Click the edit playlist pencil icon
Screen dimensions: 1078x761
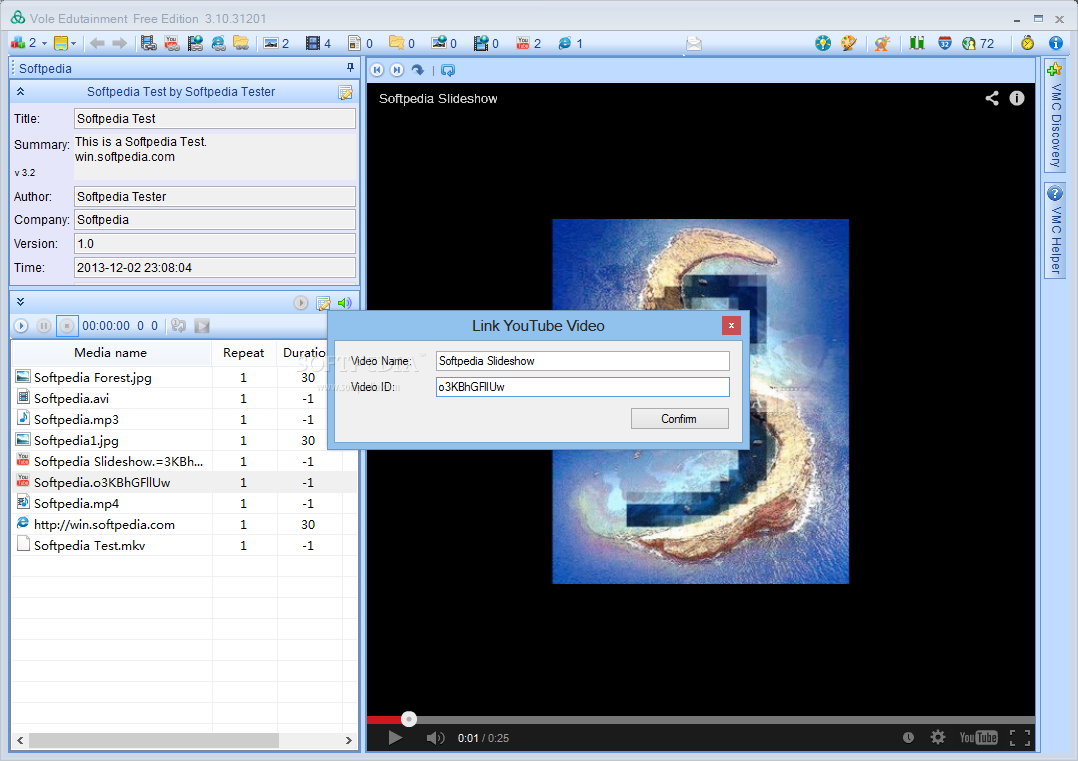click(323, 302)
